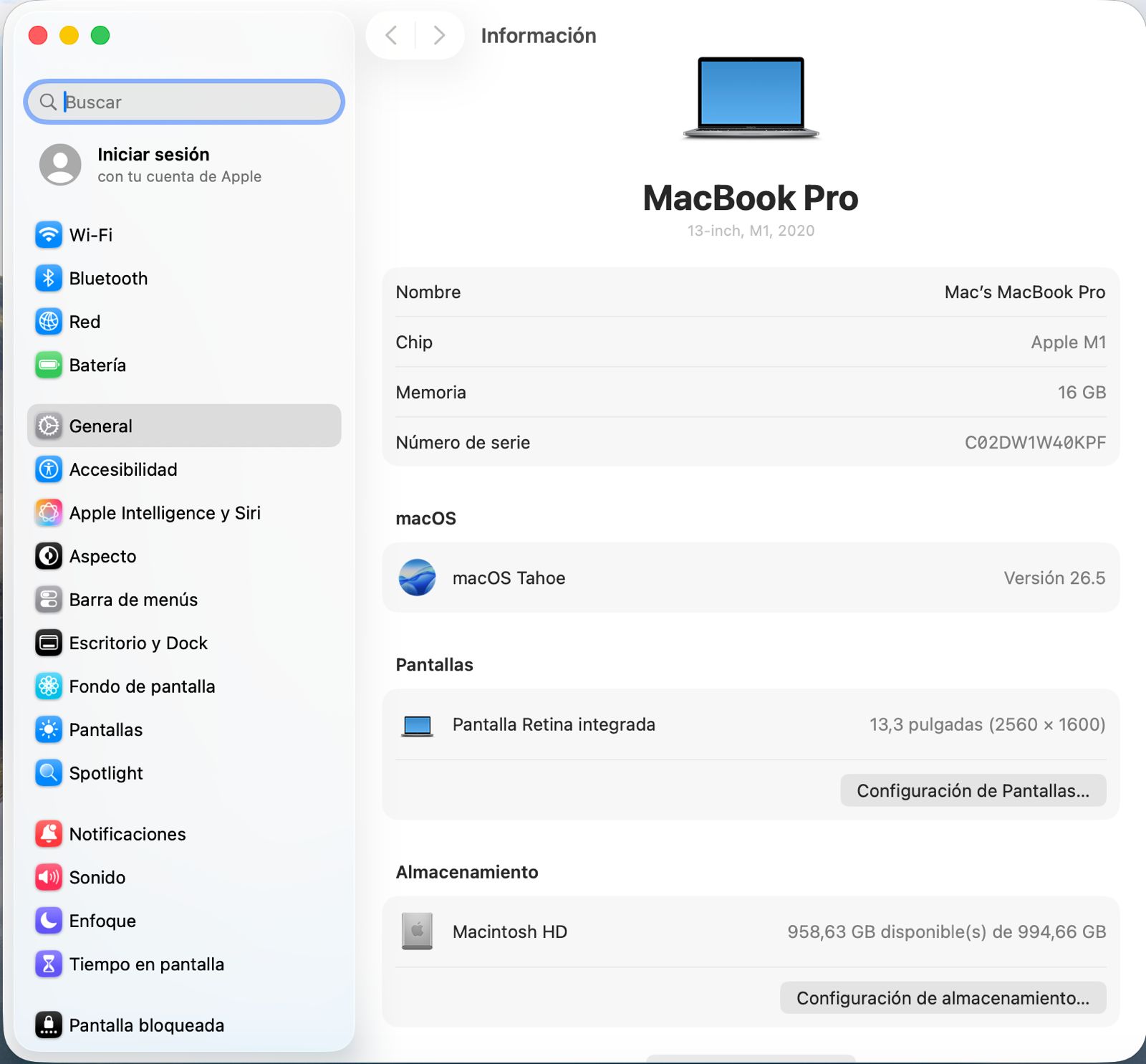Click the user avatar for Iniciar sesión
The height and width of the screenshot is (1064, 1146).
pos(60,165)
